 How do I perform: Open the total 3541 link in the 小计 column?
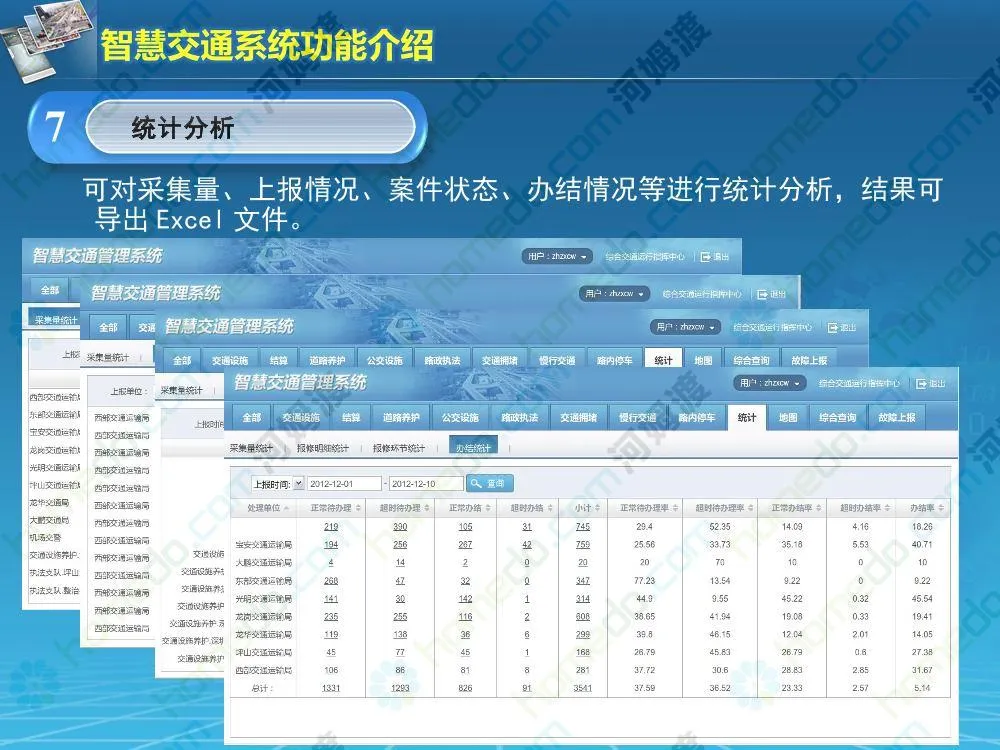coord(582,688)
